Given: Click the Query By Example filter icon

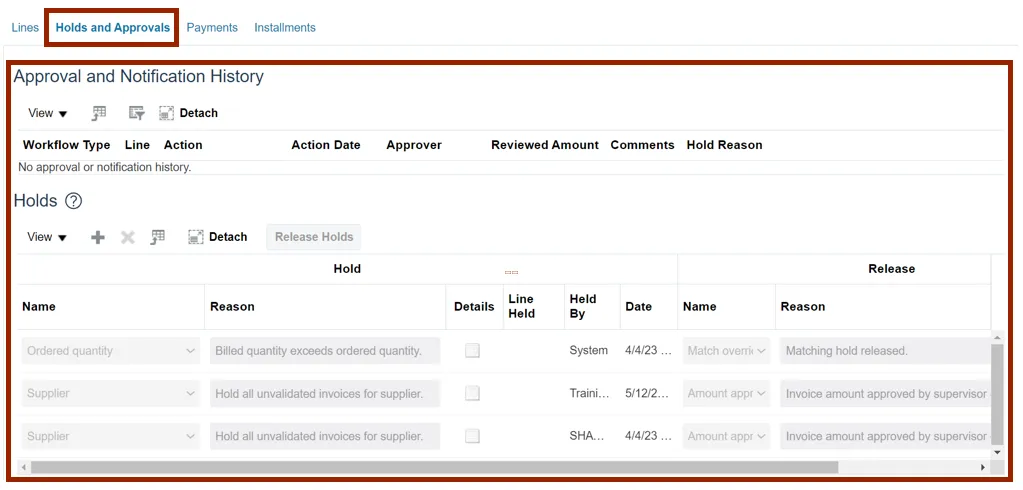Looking at the screenshot, I should (137, 113).
